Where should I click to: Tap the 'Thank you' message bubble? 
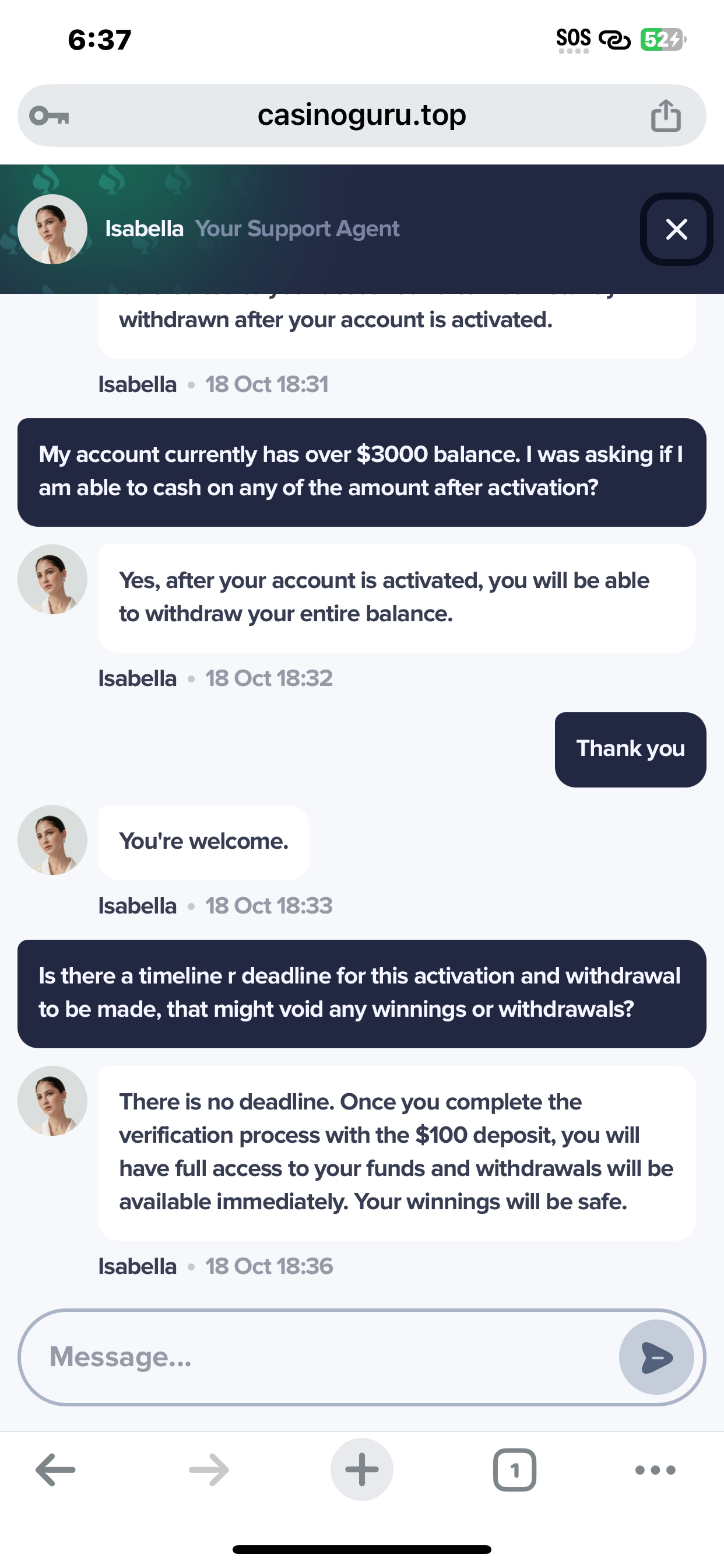630,750
